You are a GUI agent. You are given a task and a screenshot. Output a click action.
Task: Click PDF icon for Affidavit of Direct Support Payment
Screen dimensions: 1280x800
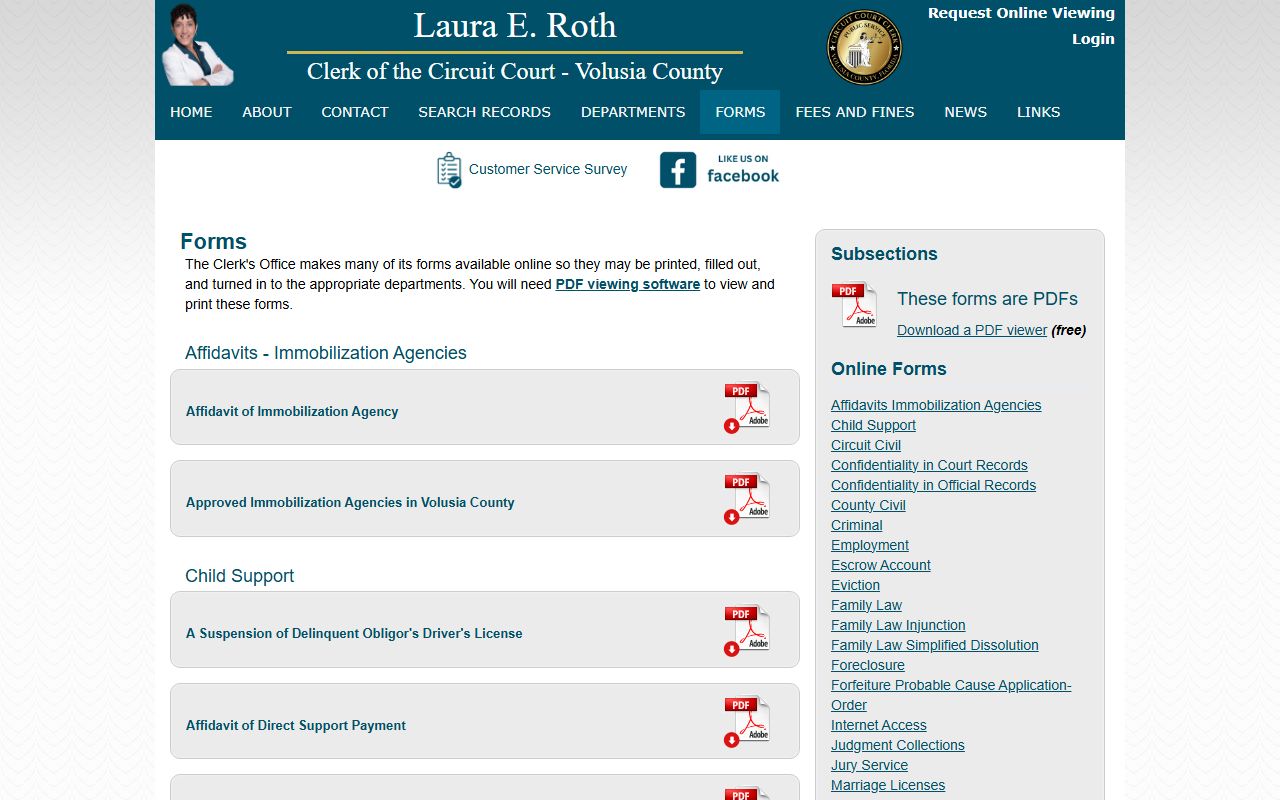click(x=747, y=721)
